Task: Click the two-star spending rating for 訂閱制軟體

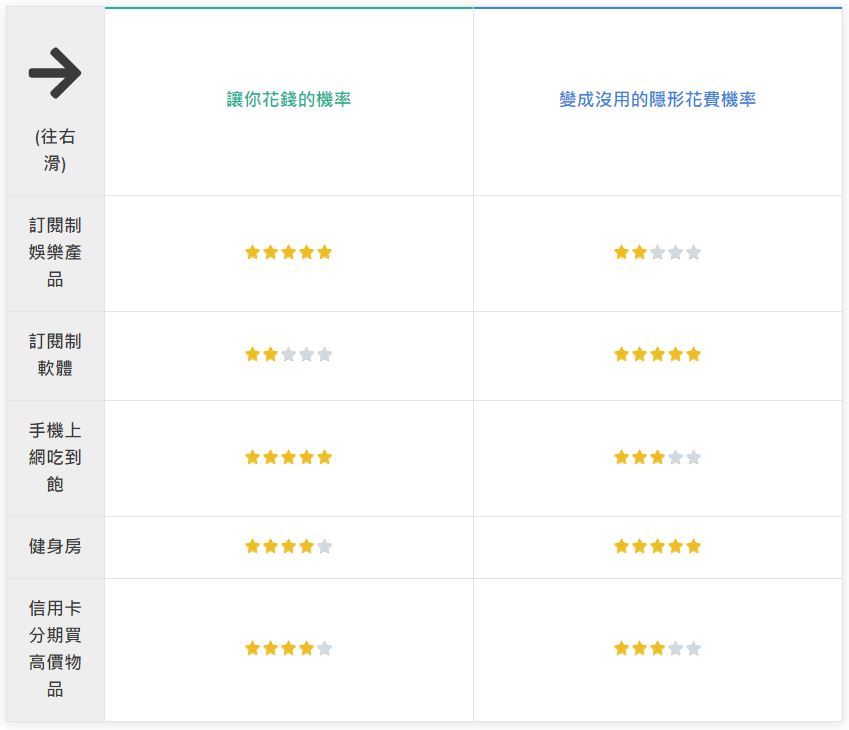Action: pos(289,355)
